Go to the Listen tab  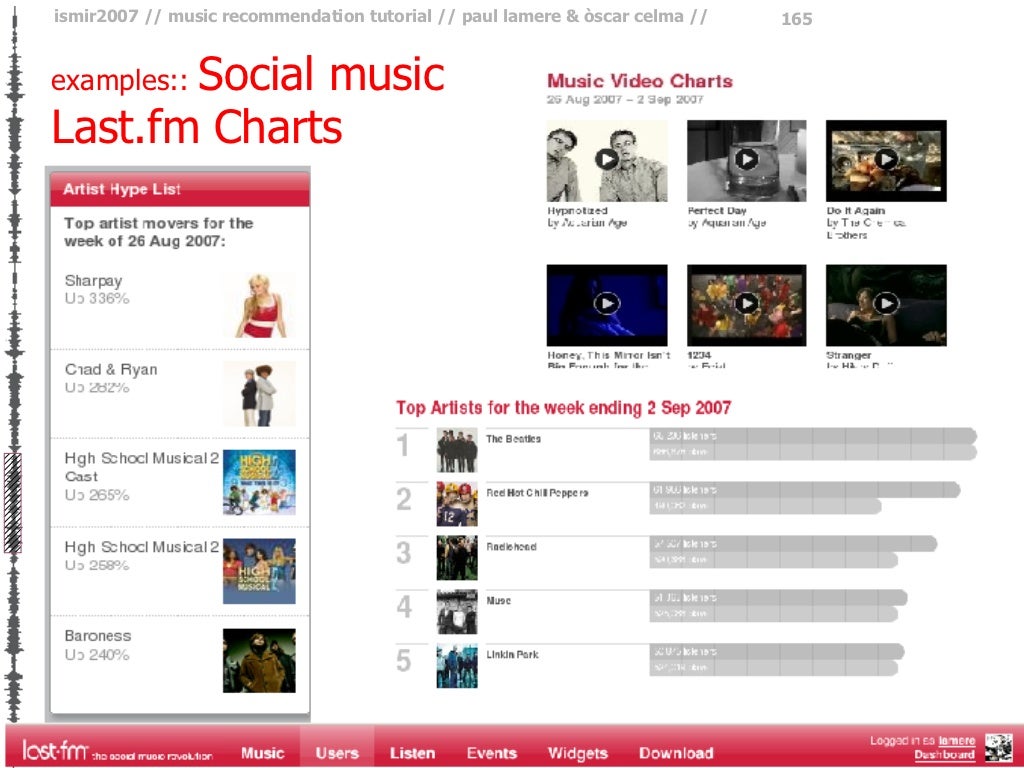coord(412,753)
